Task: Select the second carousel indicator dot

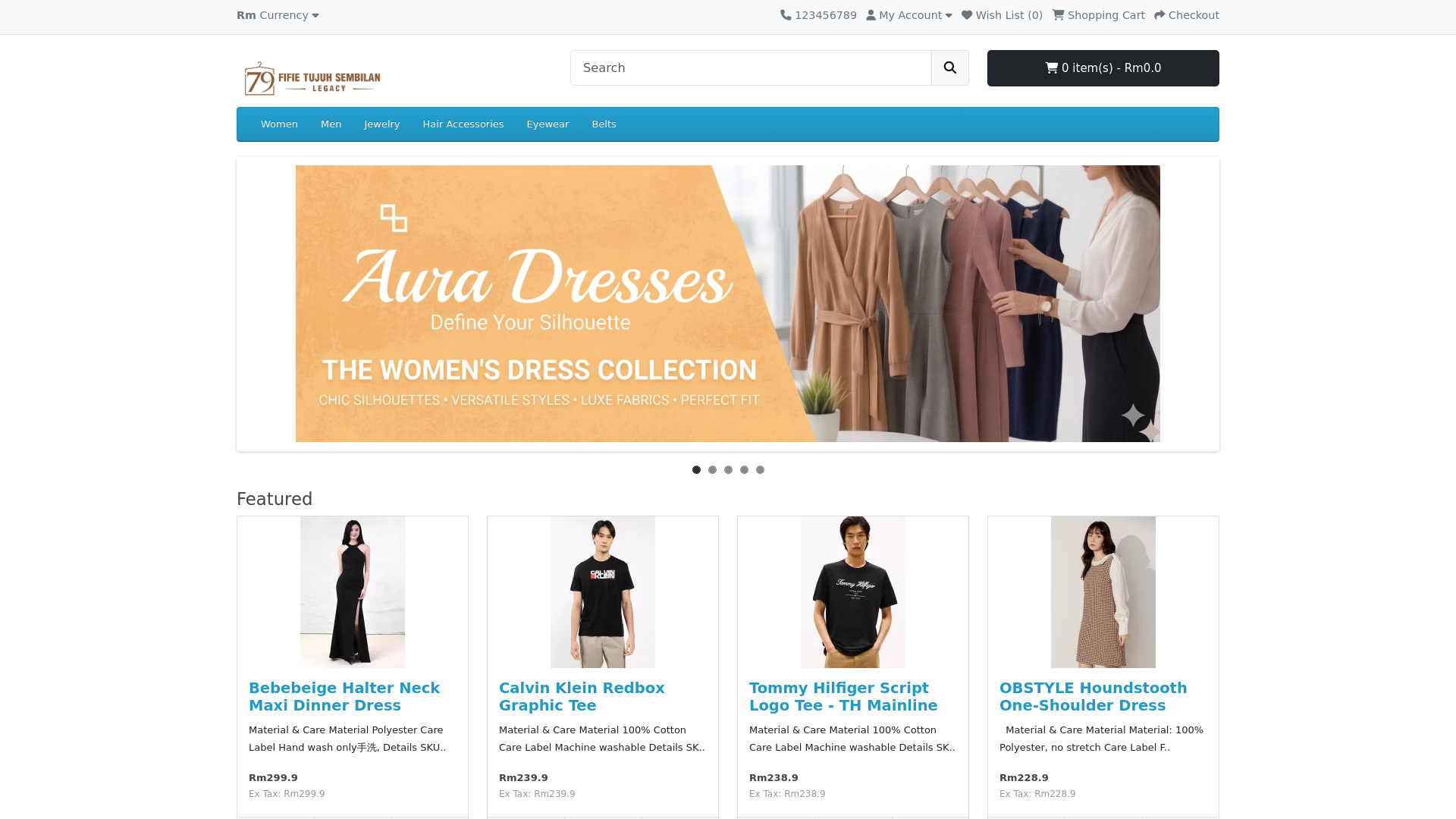Action: click(712, 470)
